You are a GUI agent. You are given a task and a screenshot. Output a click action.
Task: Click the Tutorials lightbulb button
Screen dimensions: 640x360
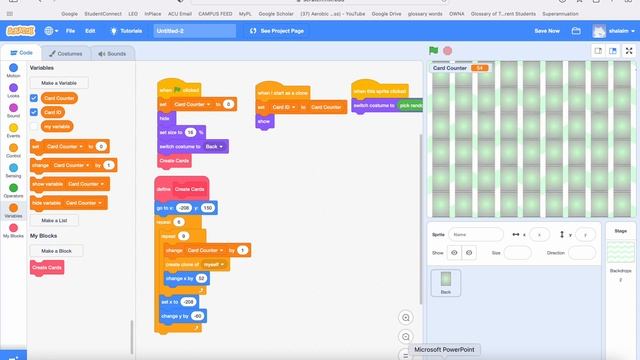tap(126, 31)
